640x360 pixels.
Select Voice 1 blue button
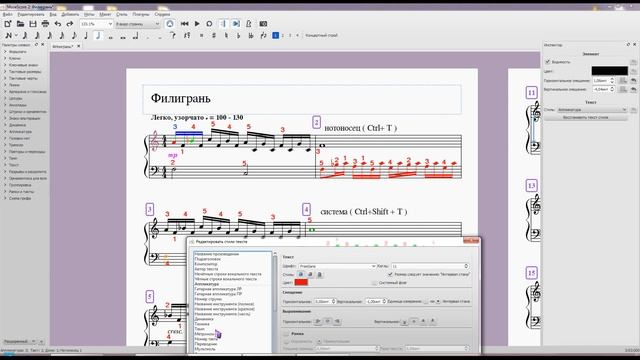[x=276, y=36]
